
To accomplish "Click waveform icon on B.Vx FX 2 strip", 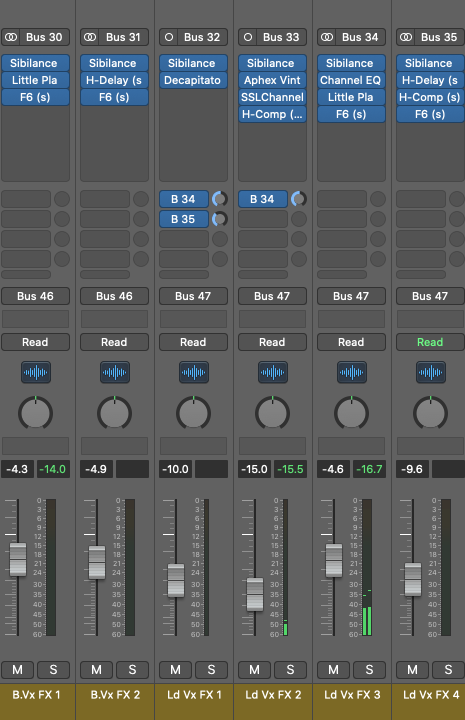I will [x=115, y=372].
